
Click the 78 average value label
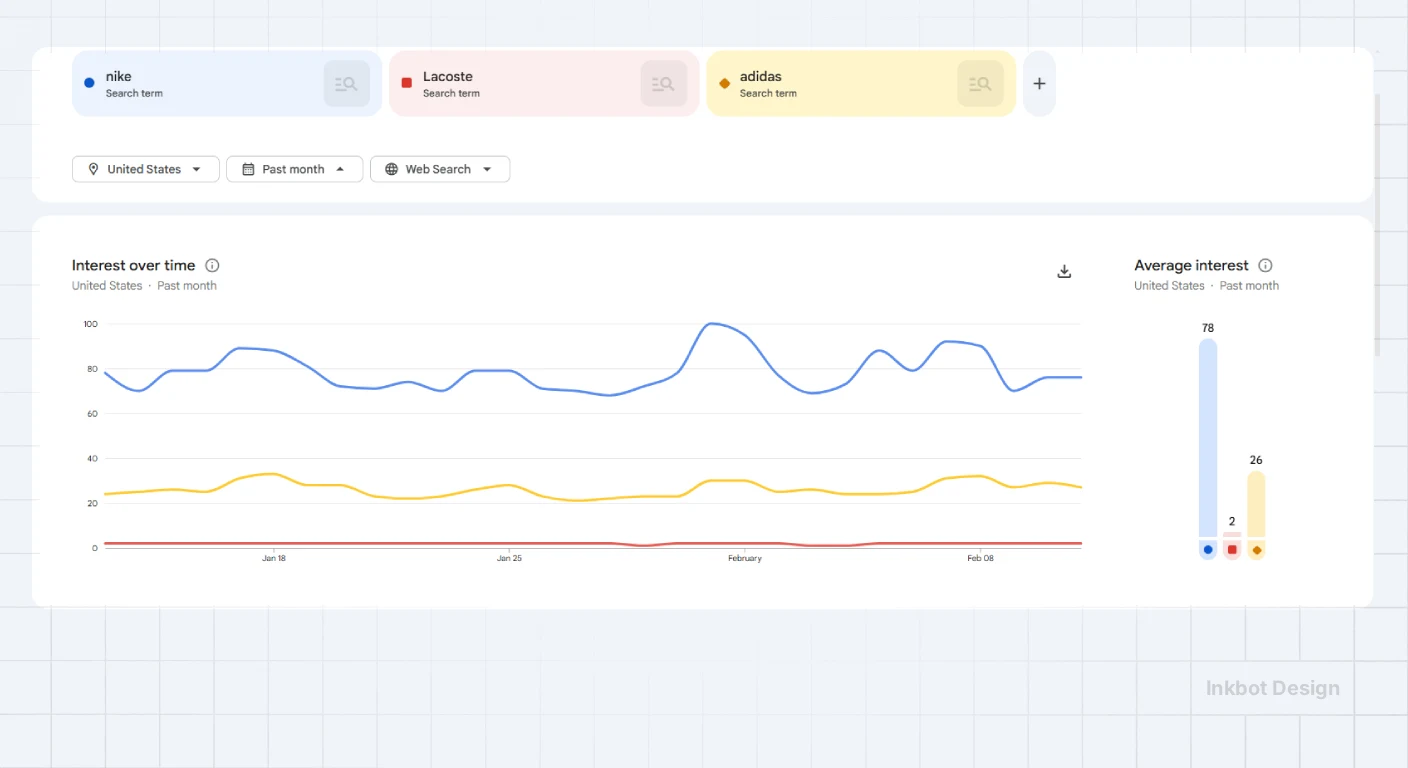coord(1208,328)
